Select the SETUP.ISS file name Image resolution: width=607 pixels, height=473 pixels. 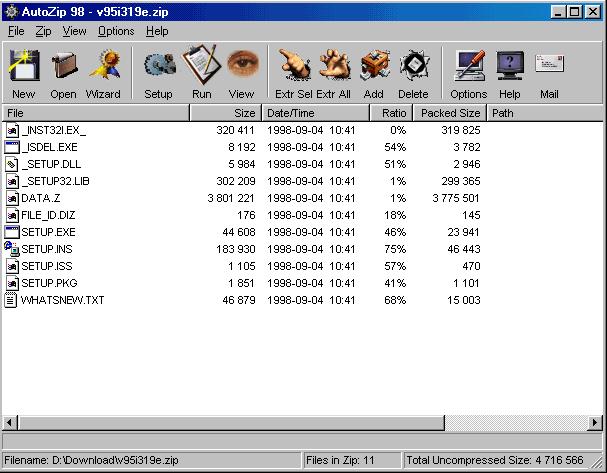tap(47, 266)
